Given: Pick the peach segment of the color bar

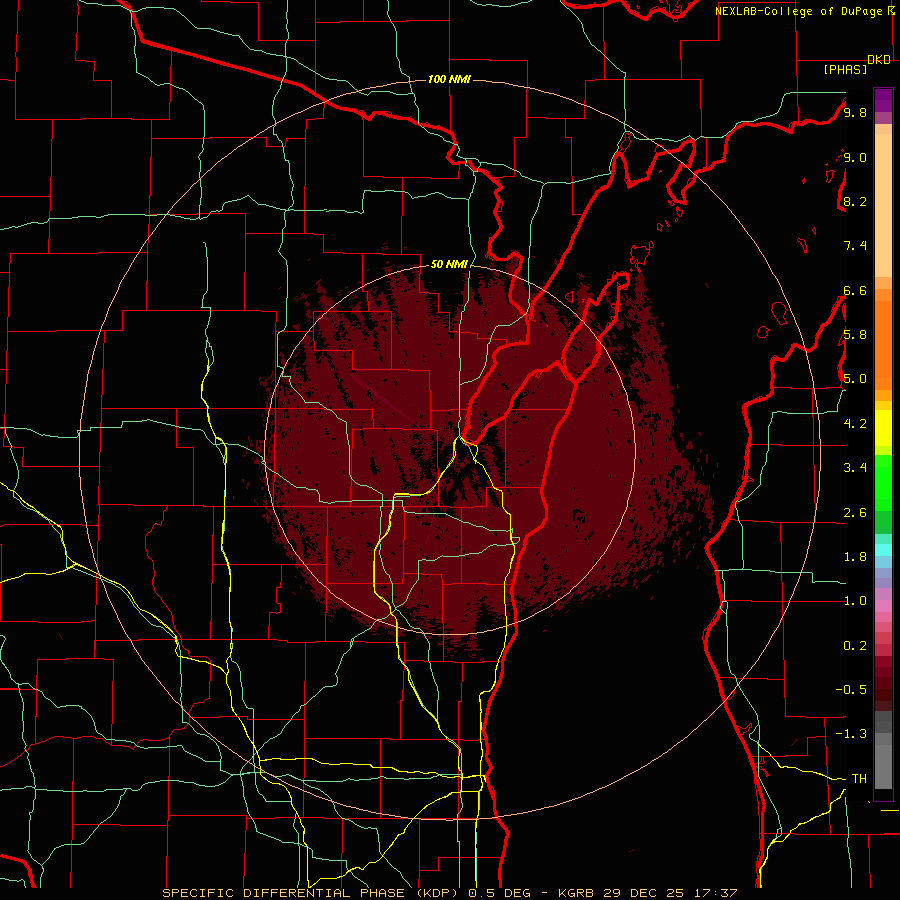Looking at the screenshot, I should (x=883, y=205).
